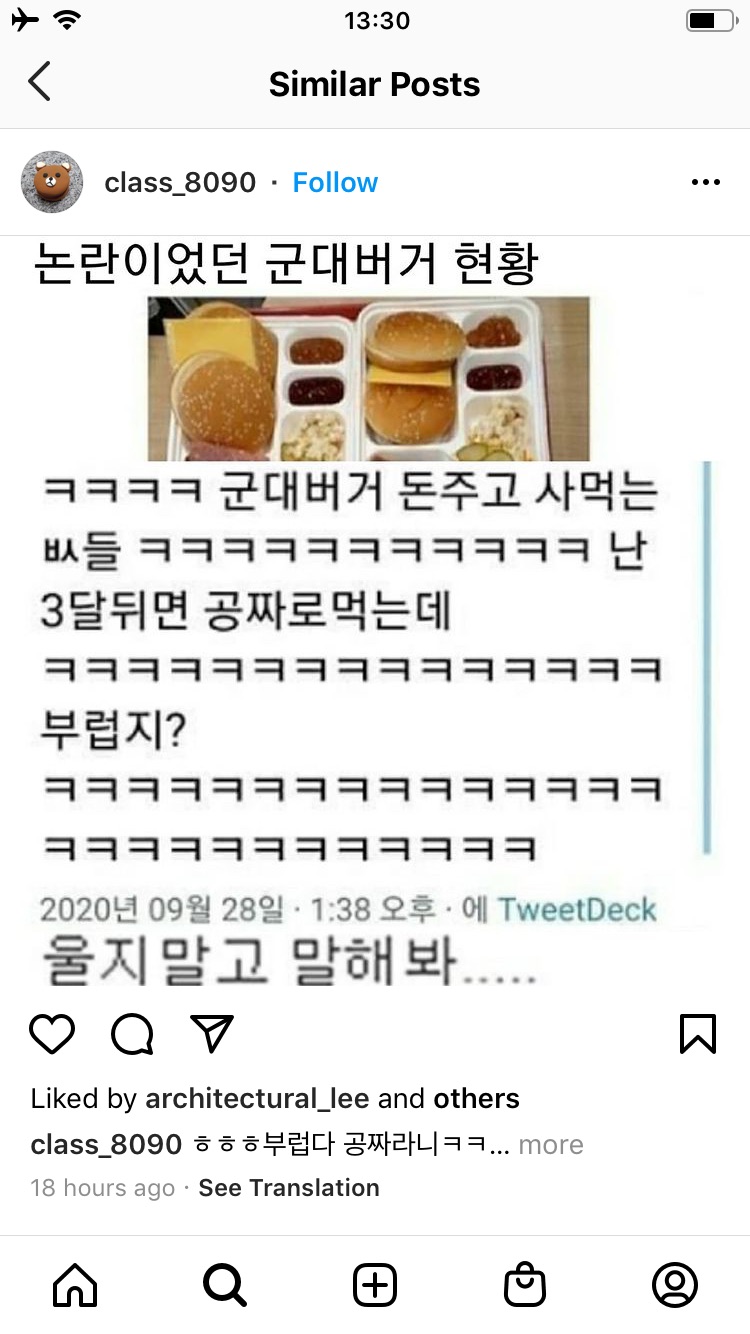
Task: Tap the army burger tray photo
Action: [369, 378]
